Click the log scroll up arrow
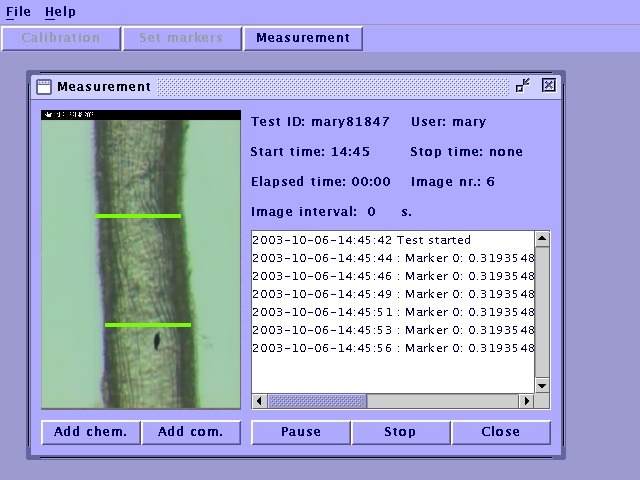 (x=542, y=239)
